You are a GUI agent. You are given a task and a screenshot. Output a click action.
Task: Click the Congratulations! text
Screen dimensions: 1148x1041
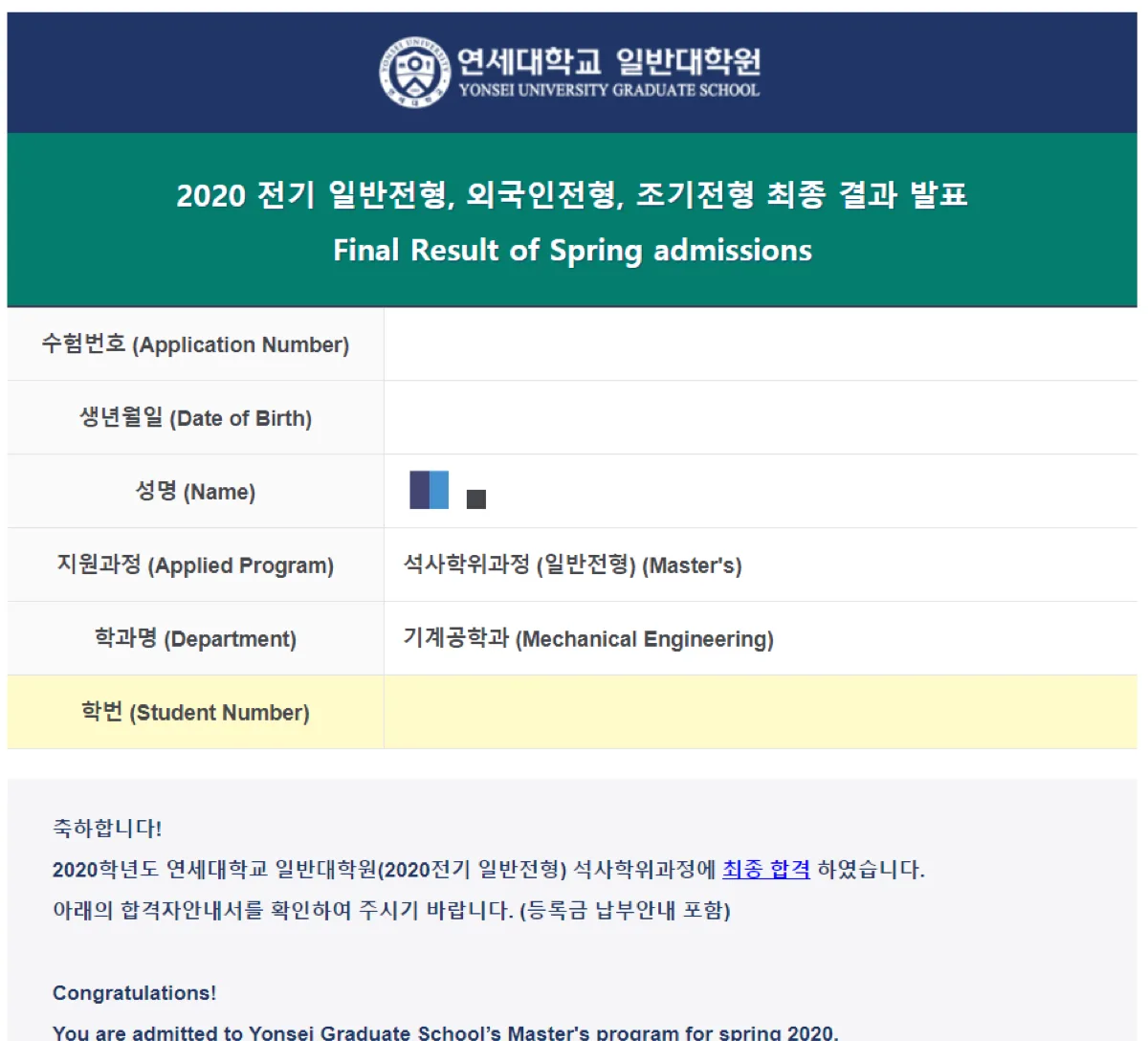[135, 993]
